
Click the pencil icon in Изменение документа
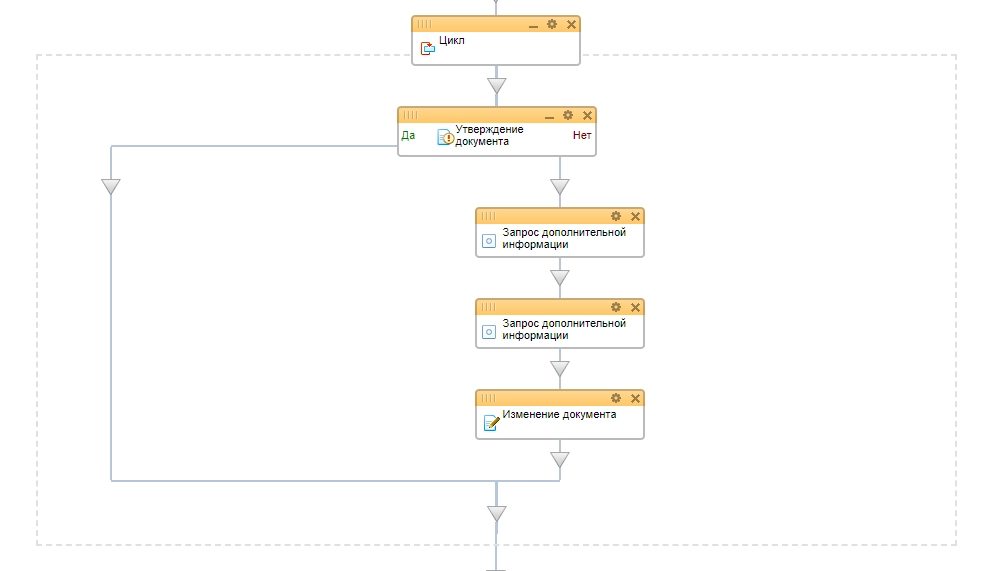tap(490, 422)
